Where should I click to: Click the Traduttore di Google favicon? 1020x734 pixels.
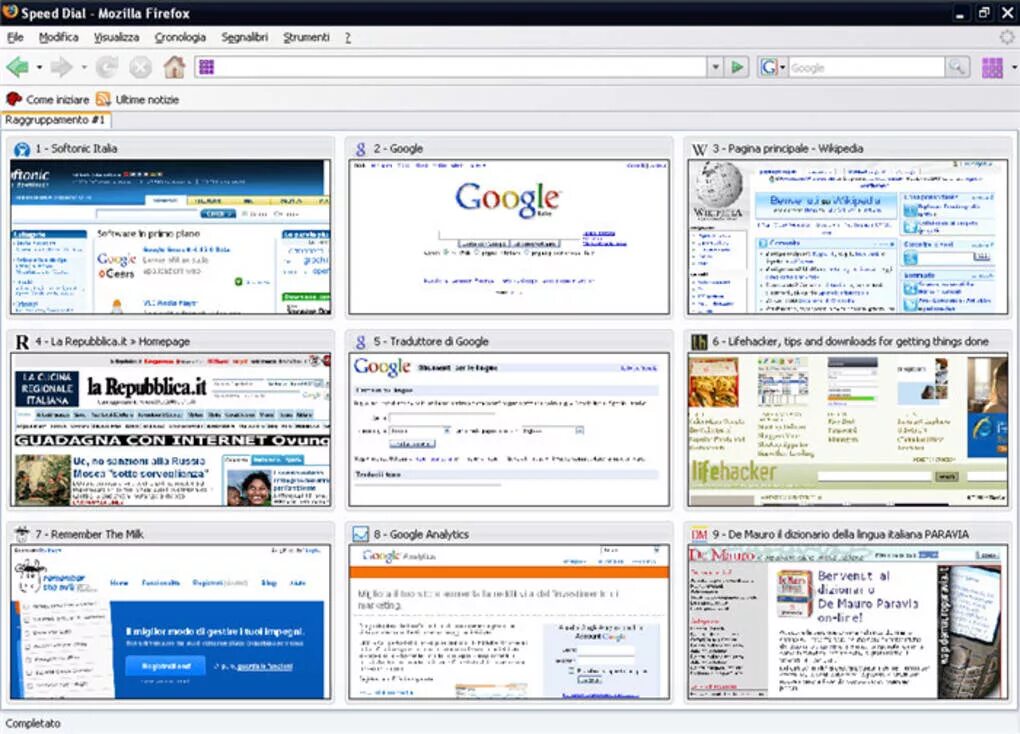(360, 342)
